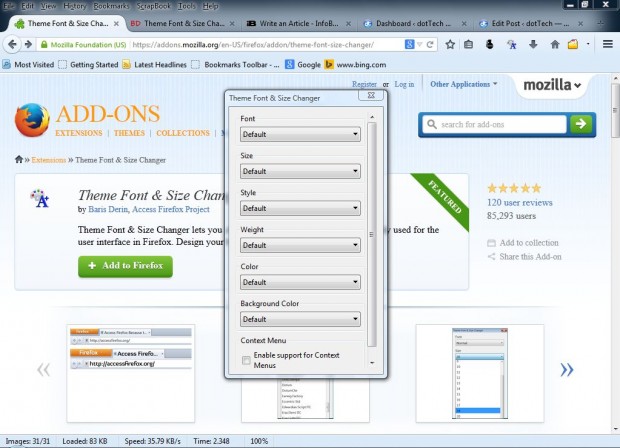Image resolution: width=620 pixels, height=448 pixels.
Task: Click the Log in link
Action: [404, 84]
